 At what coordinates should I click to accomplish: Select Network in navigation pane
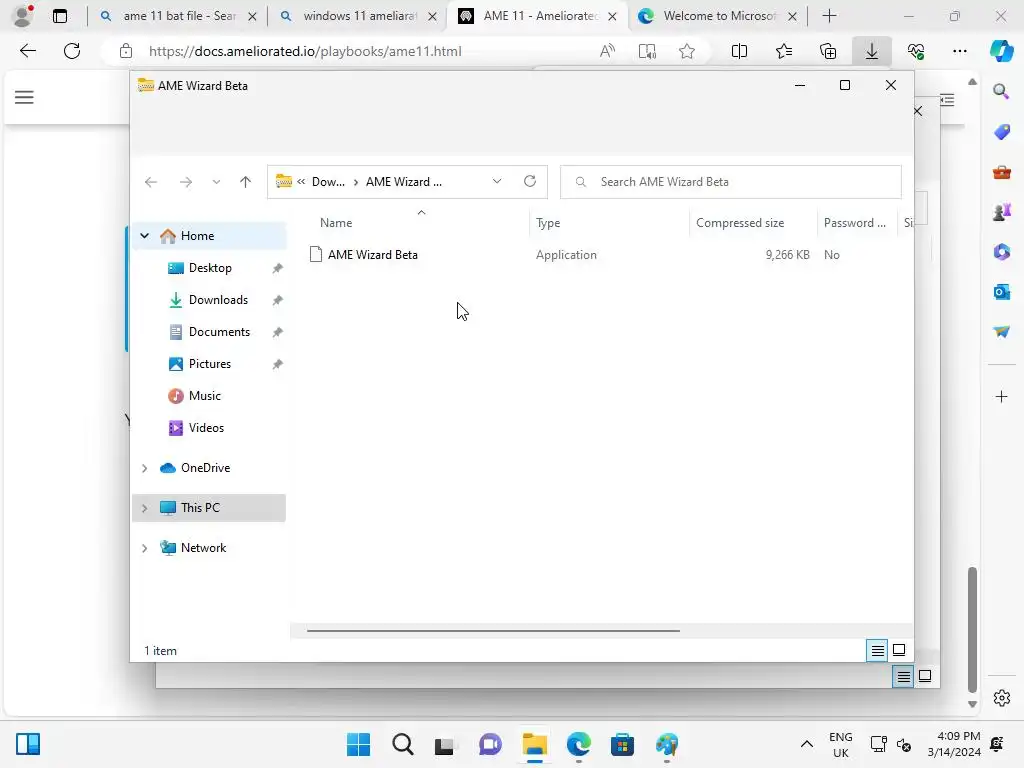pyautogui.click(x=203, y=548)
